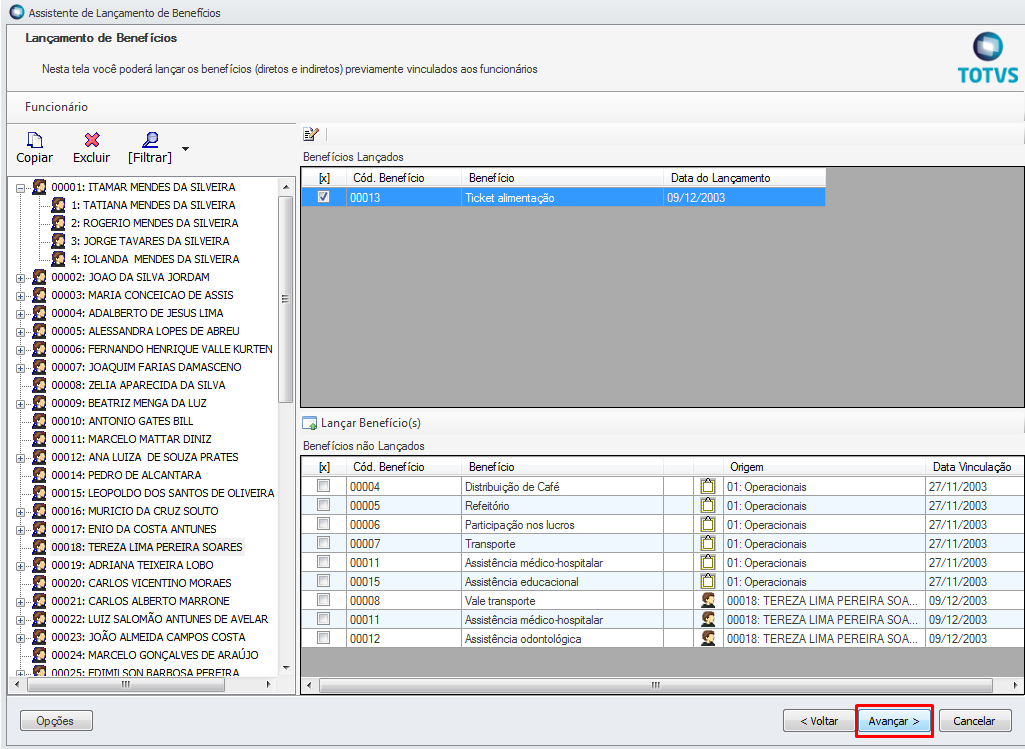Screen dimensions: 1025x749
Task: Click employee icon on Vale transporte row
Action: click(x=708, y=600)
